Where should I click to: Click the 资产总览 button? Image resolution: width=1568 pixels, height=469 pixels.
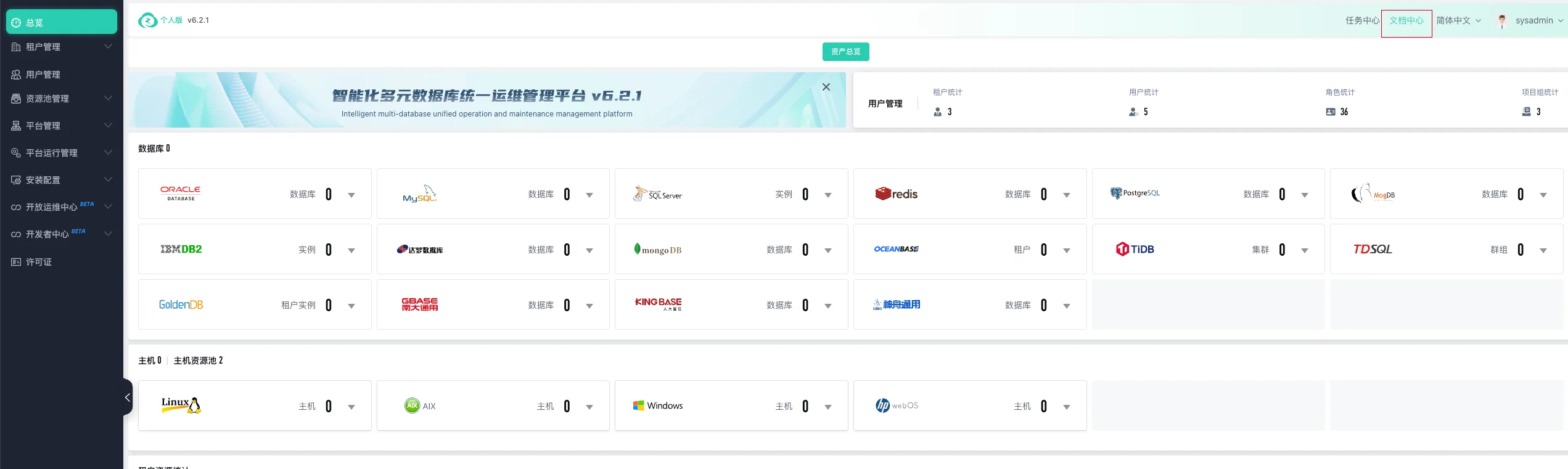pyautogui.click(x=845, y=52)
